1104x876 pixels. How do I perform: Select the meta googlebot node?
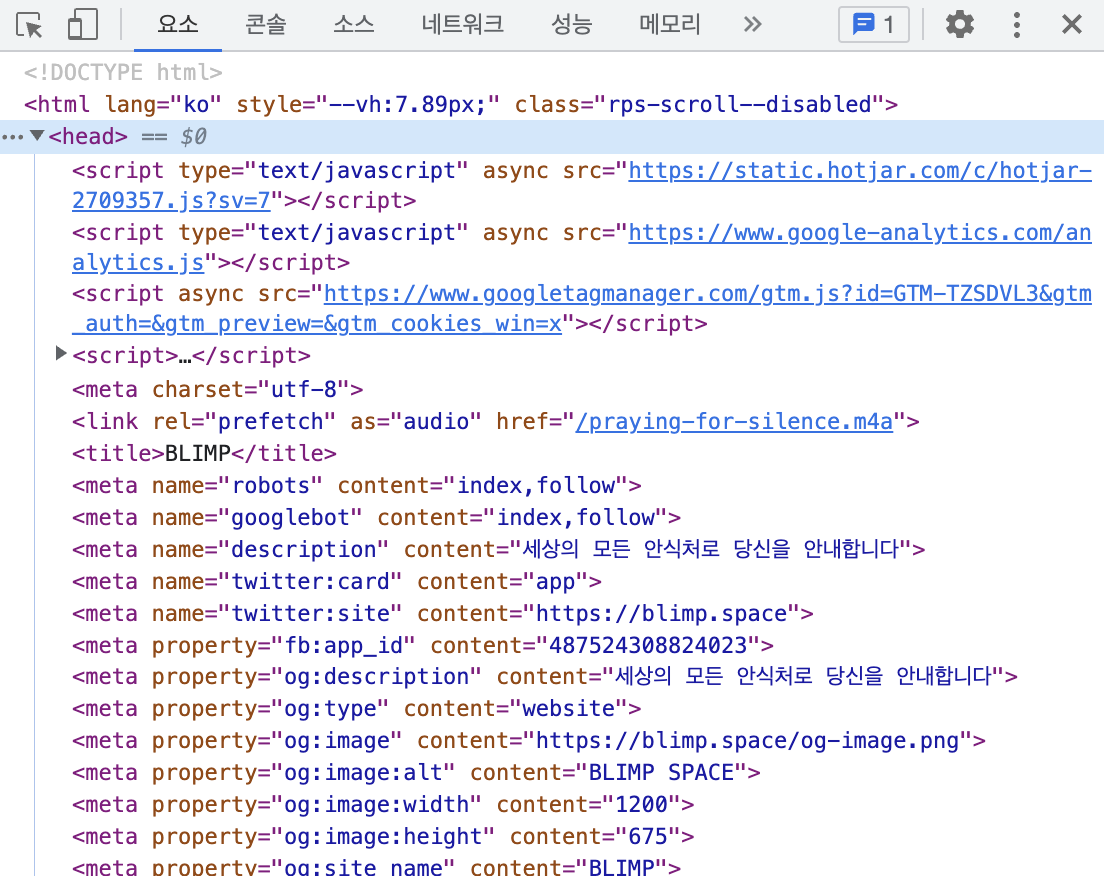click(377, 518)
